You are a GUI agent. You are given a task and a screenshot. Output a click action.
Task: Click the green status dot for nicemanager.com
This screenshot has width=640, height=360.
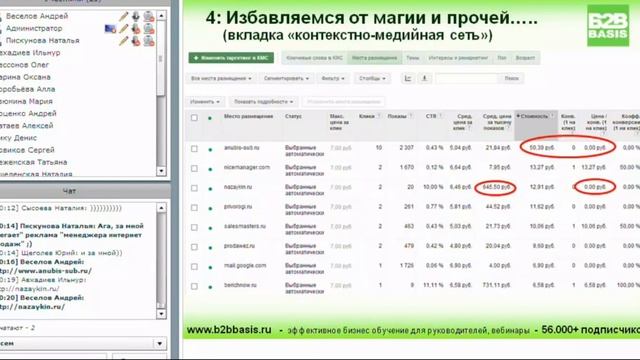(210, 169)
